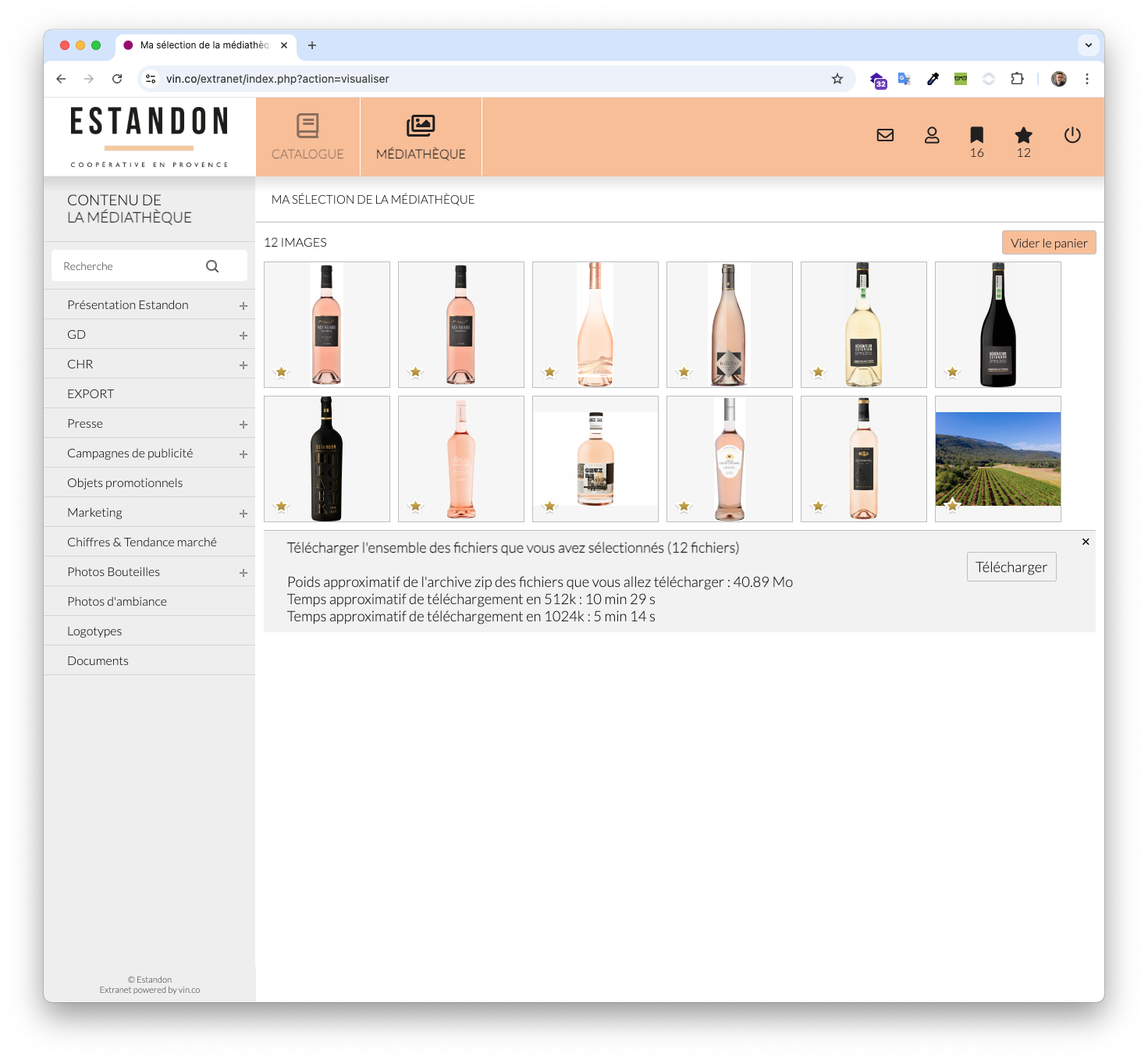Click the browser forward arrow
The image size is (1148, 1060).
89,79
